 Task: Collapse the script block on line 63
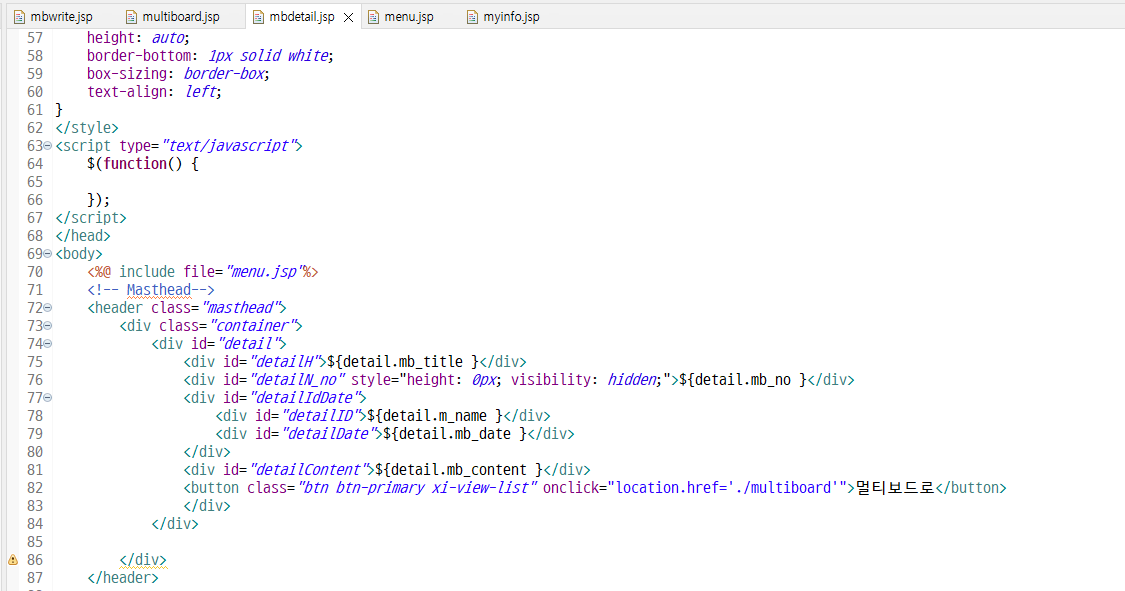48,146
